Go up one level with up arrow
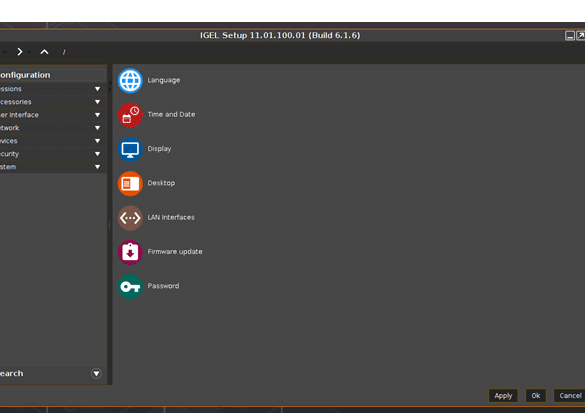 44,52
